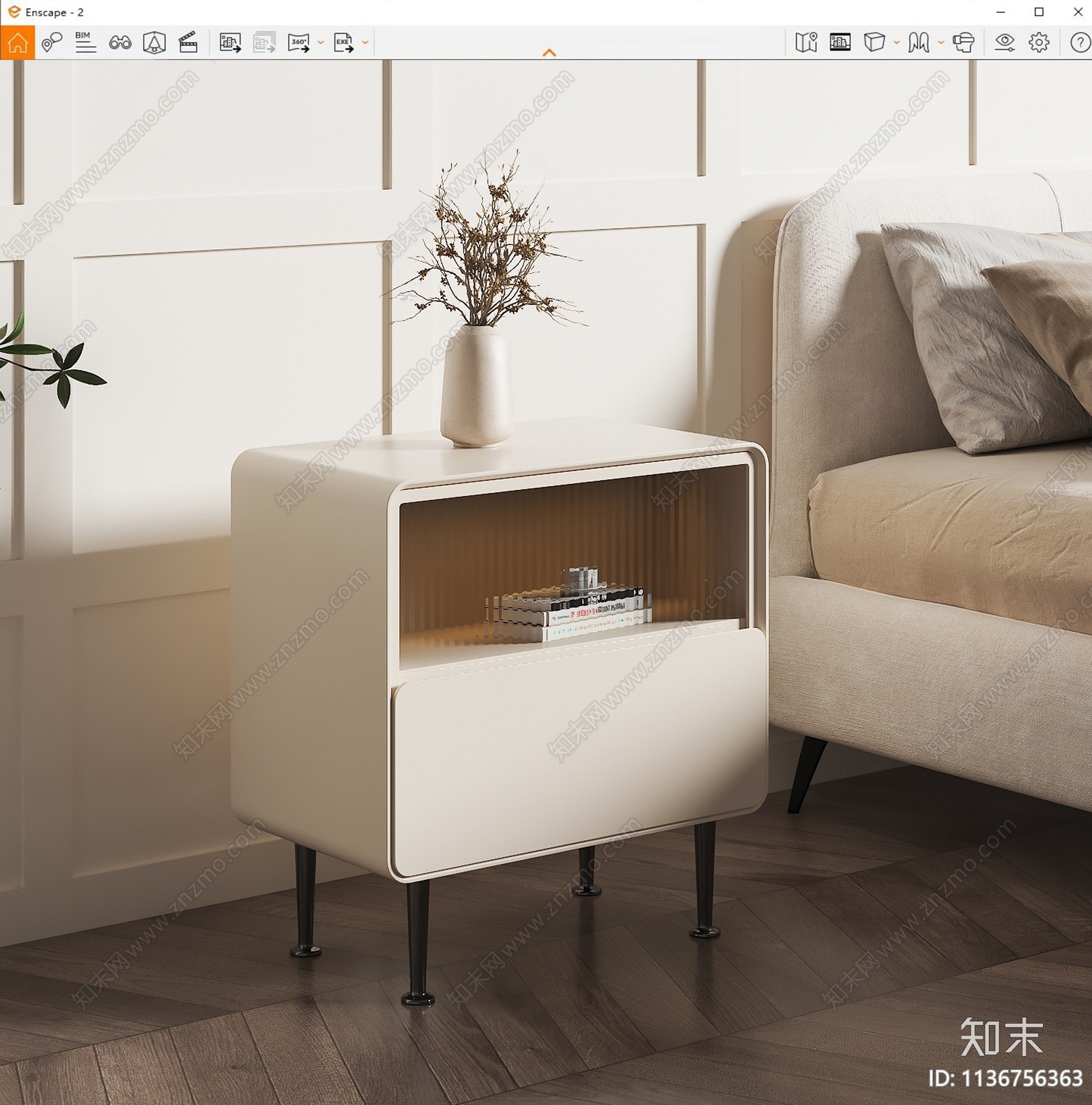
Task: Enable the VR headset mode
Action: (x=964, y=42)
